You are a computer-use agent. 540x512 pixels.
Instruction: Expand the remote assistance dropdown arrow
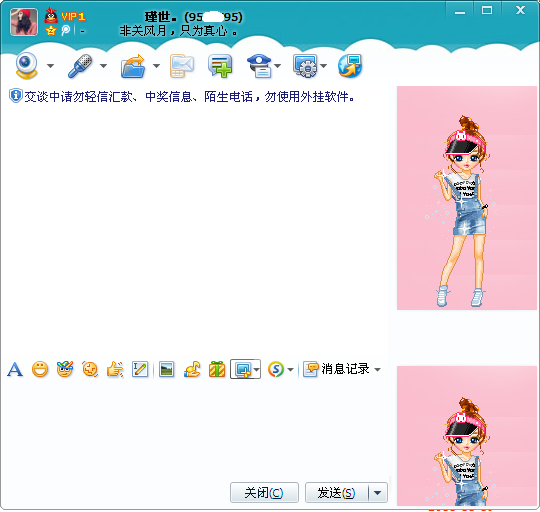tap(323, 66)
